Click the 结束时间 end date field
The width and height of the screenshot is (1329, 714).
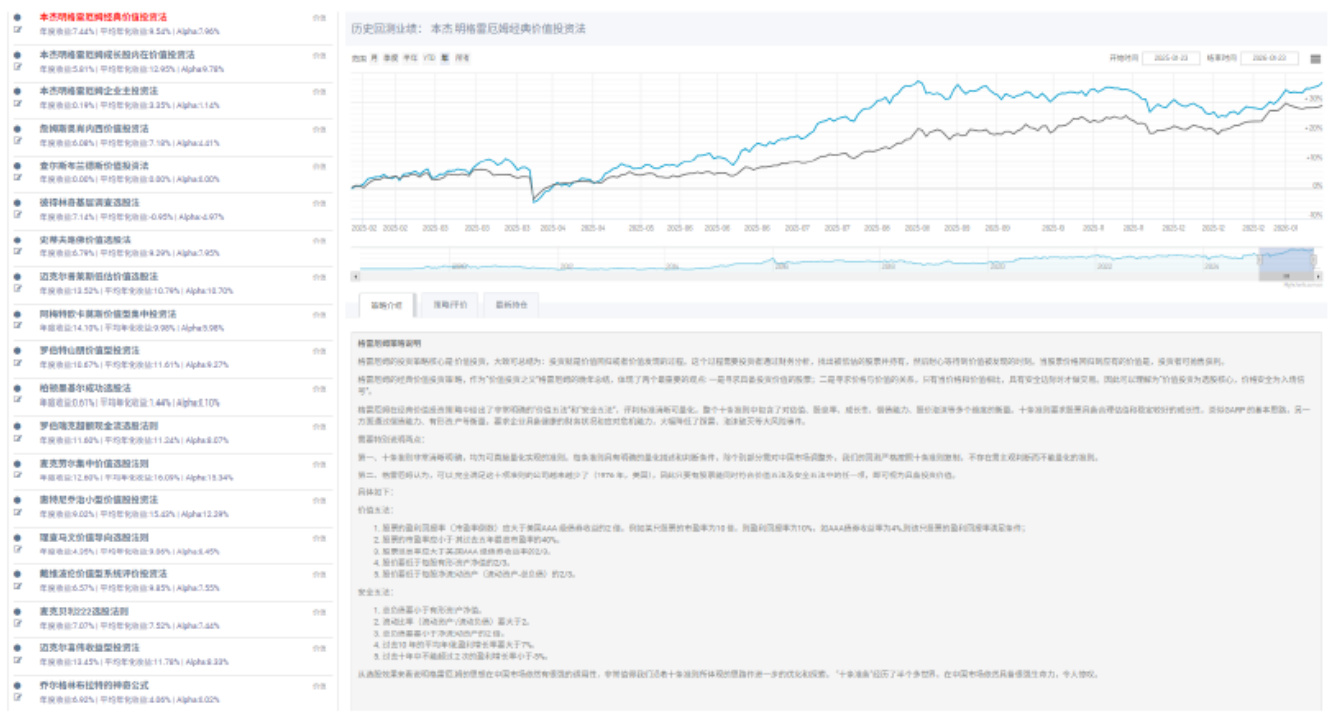1268,59
